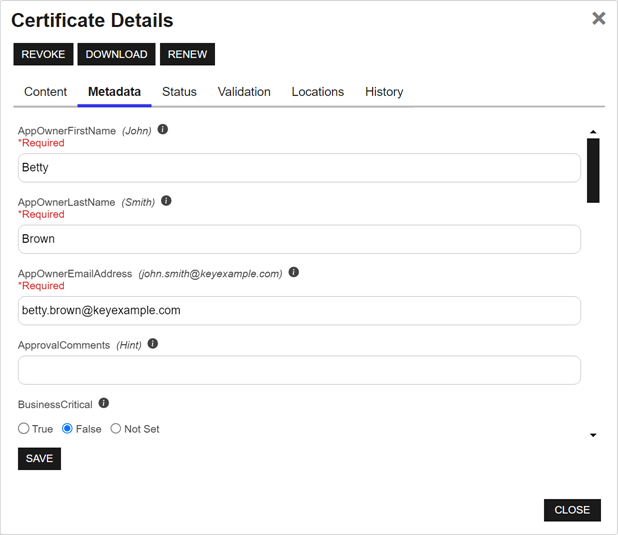Select the False radio button
Image resolution: width=618 pixels, height=535 pixels.
(x=68, y=429)
